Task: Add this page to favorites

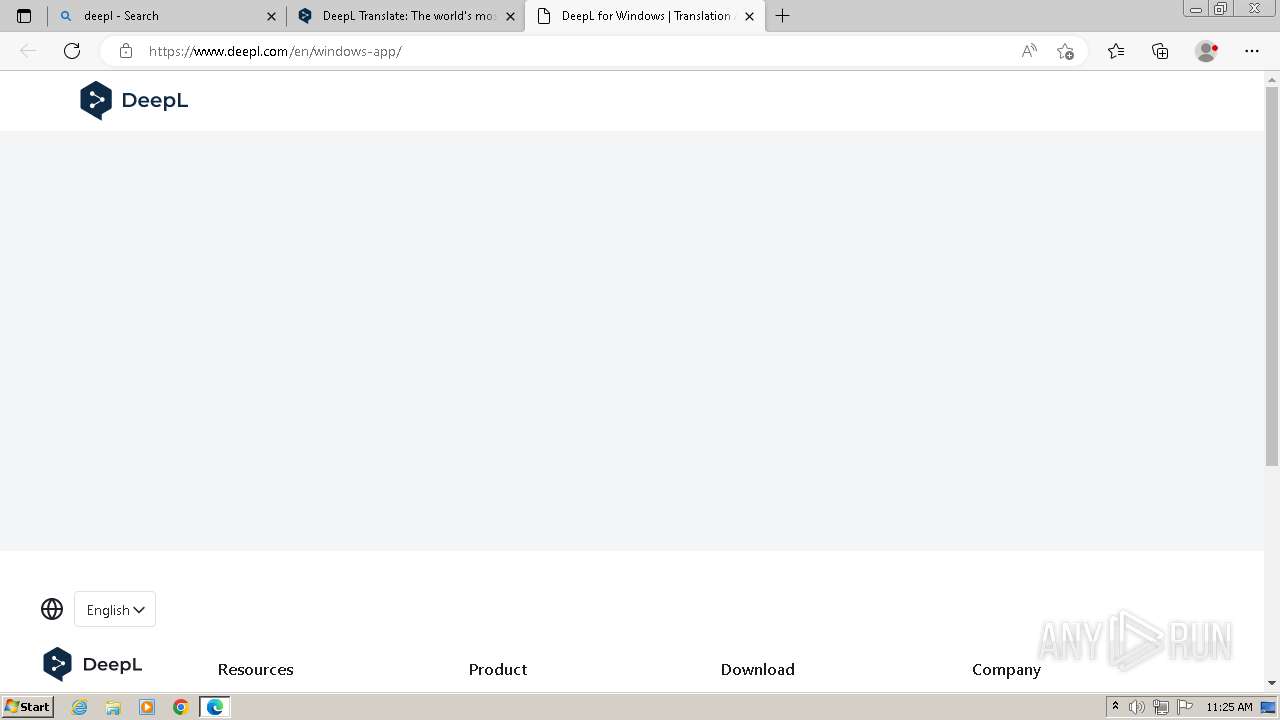Action: coord(1065,51)
